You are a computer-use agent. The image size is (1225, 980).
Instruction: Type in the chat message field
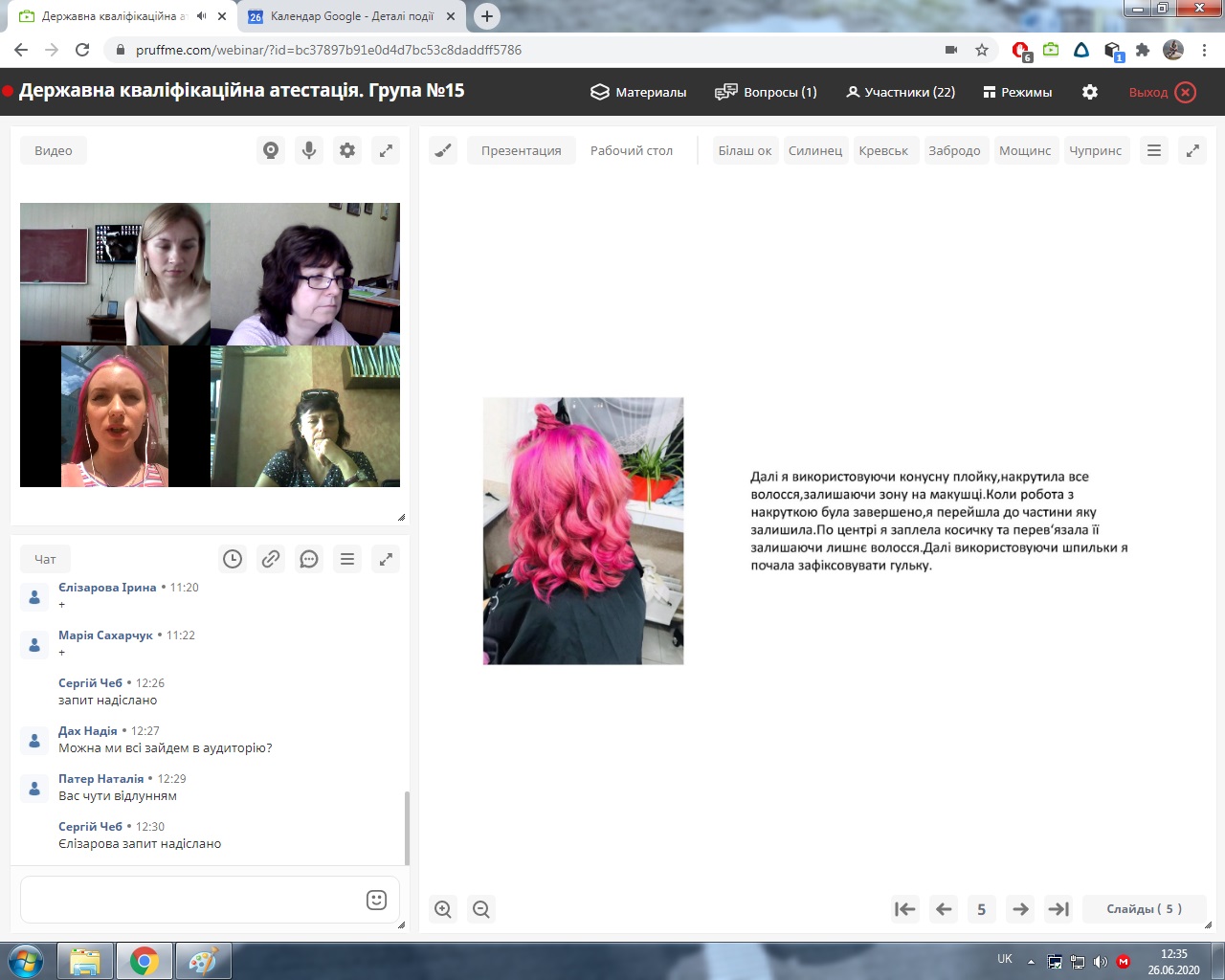pyautogui.click(x=191, y=900)
